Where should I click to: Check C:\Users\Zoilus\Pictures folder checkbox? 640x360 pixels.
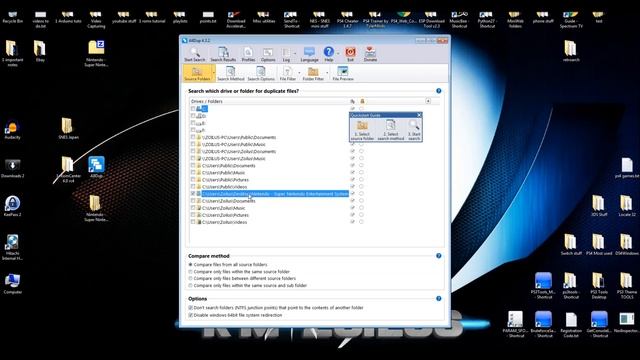pos(193,215)
